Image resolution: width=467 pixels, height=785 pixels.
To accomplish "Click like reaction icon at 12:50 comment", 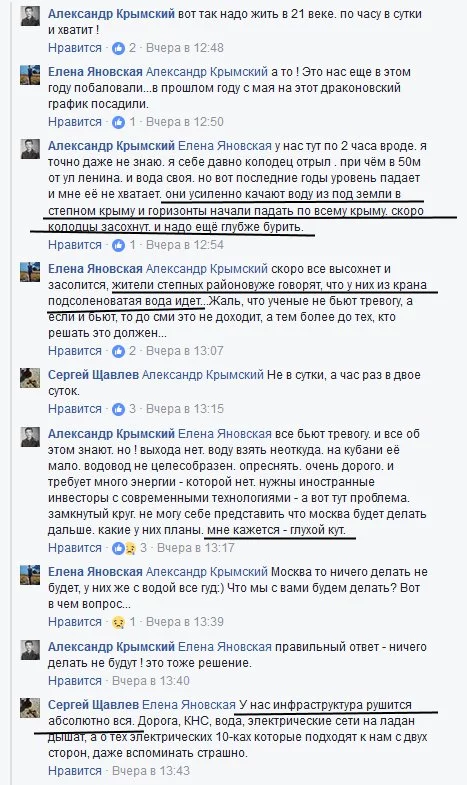I will point(118,122).
